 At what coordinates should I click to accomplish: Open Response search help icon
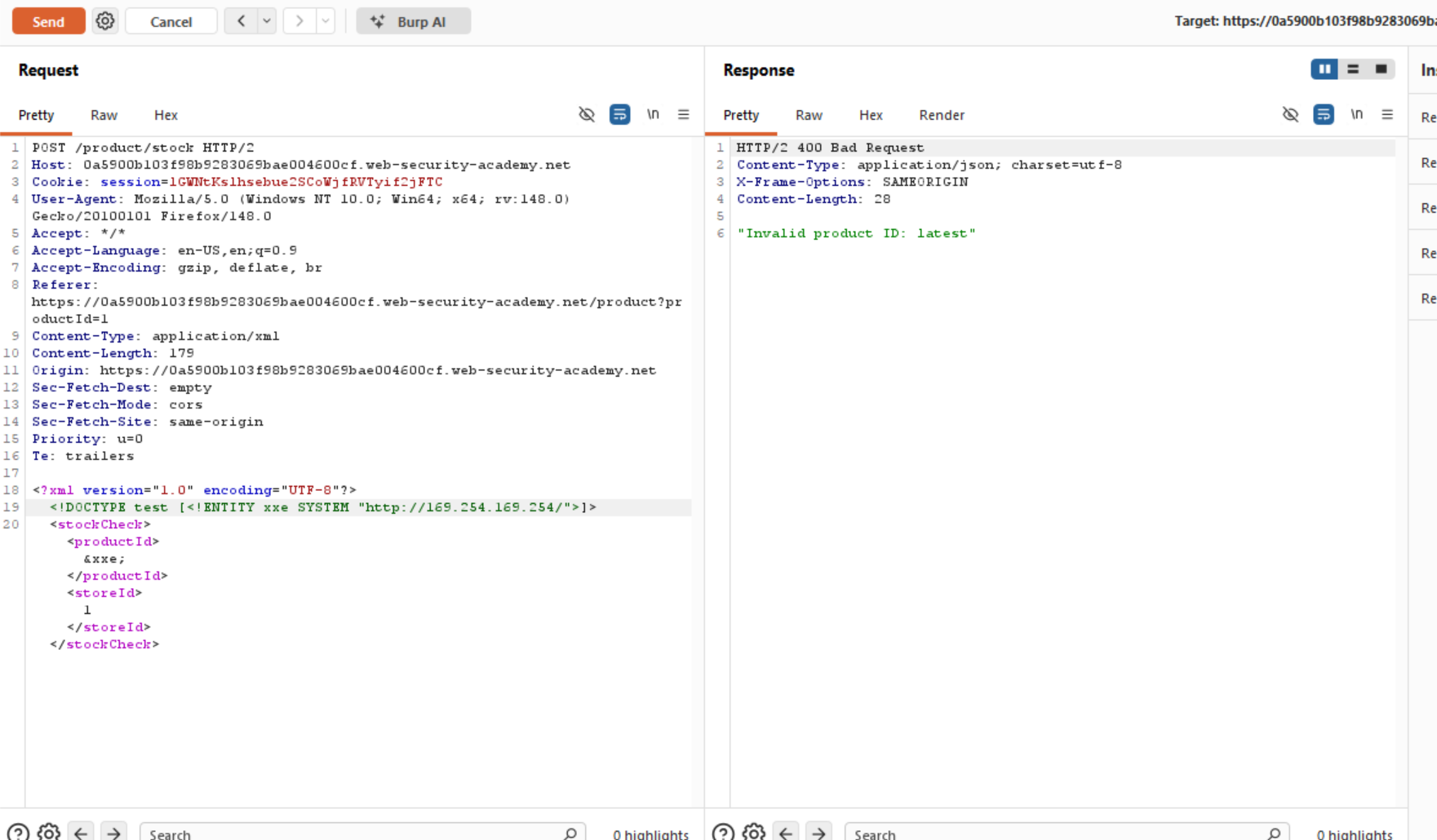tap(723, 833)
